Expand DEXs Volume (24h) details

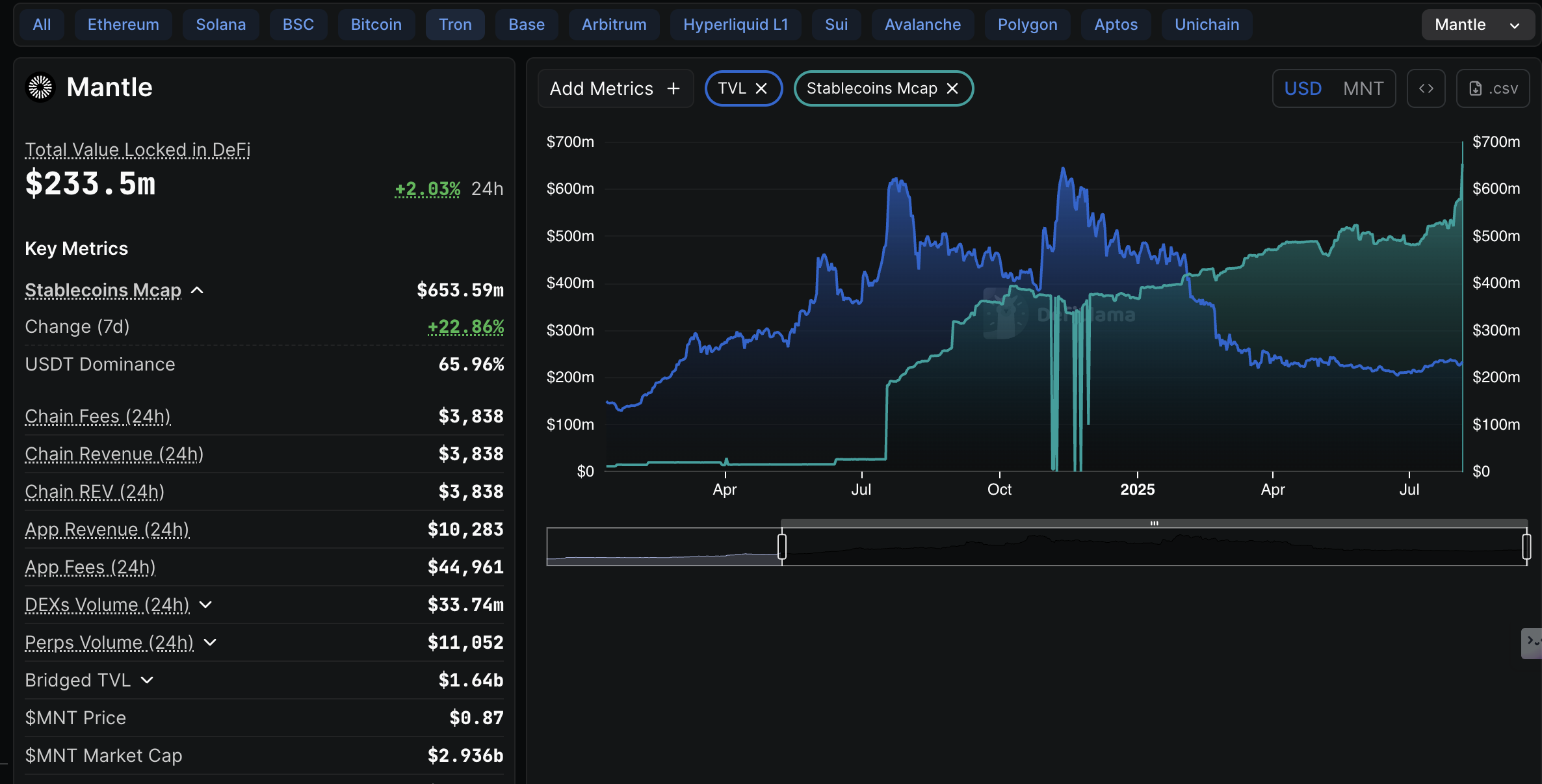point(205,605)
